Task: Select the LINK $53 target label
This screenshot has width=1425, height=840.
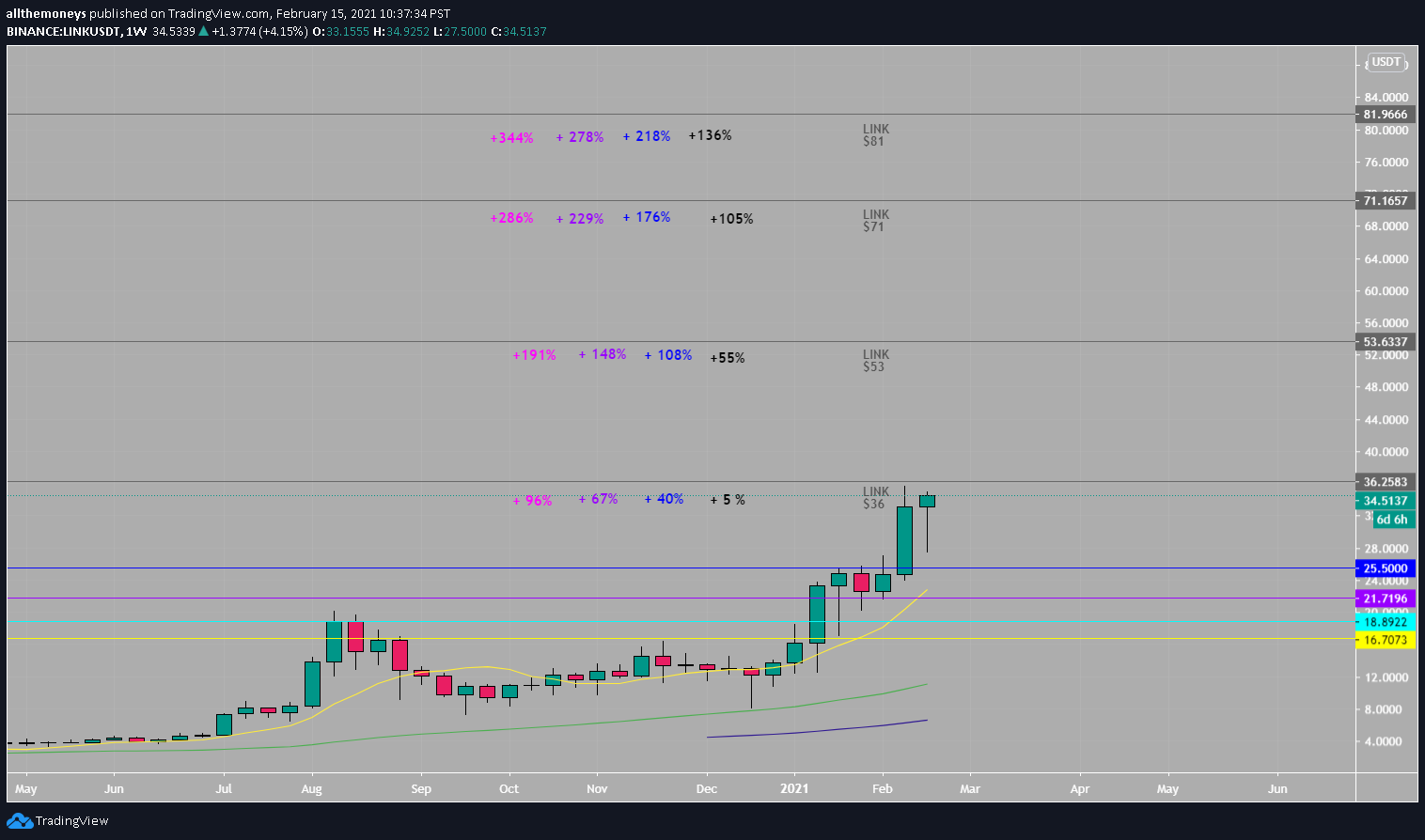Action: (876, 361)
